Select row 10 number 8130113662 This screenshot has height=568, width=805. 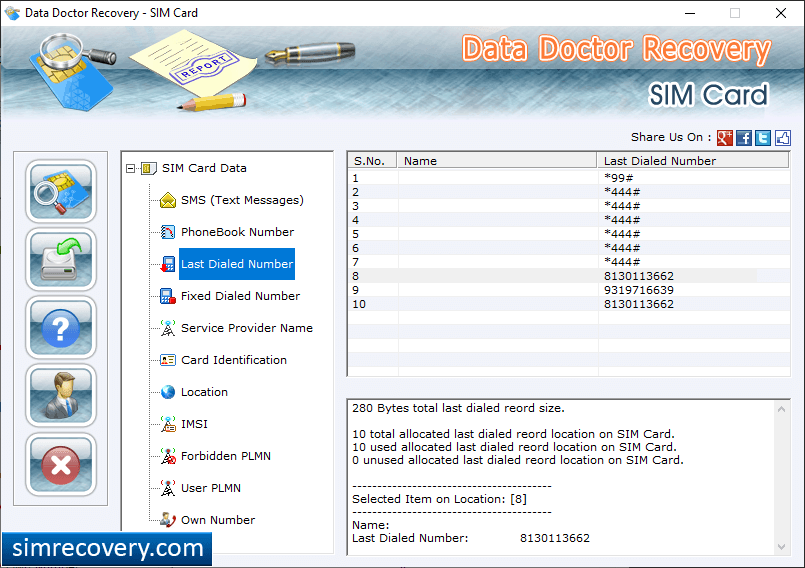point(569,304)
